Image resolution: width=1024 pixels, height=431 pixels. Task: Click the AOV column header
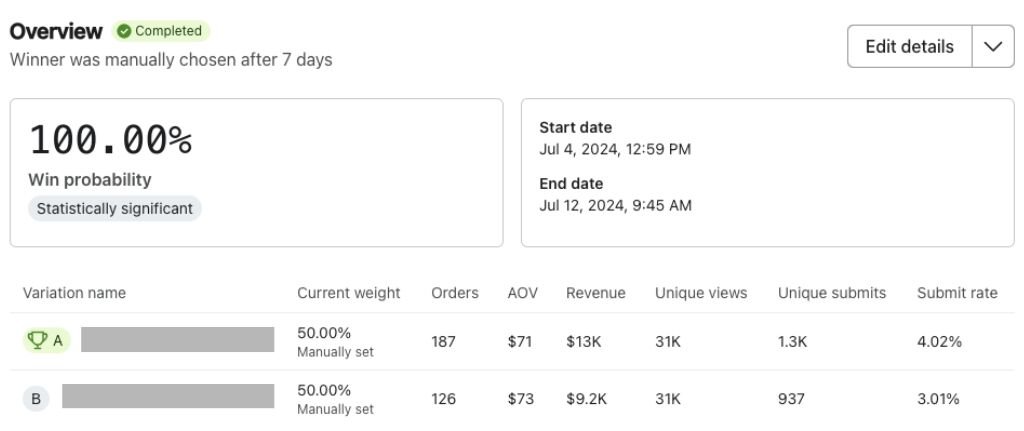(x=522, y=293)
